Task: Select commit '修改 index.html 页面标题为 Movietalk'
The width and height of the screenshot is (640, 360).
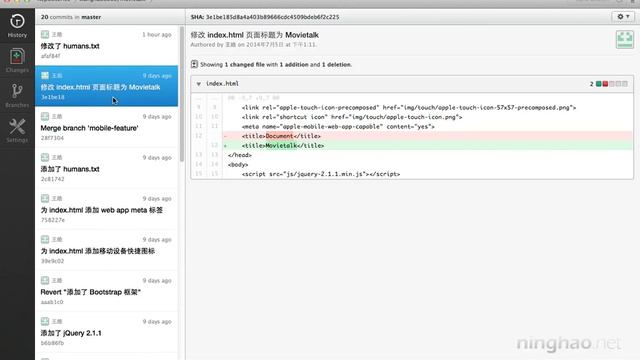Action: coord(107,86)
